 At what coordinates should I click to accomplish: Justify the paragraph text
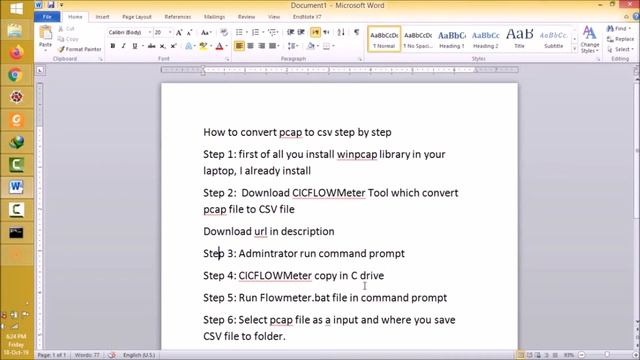click(x=272, y=46)
